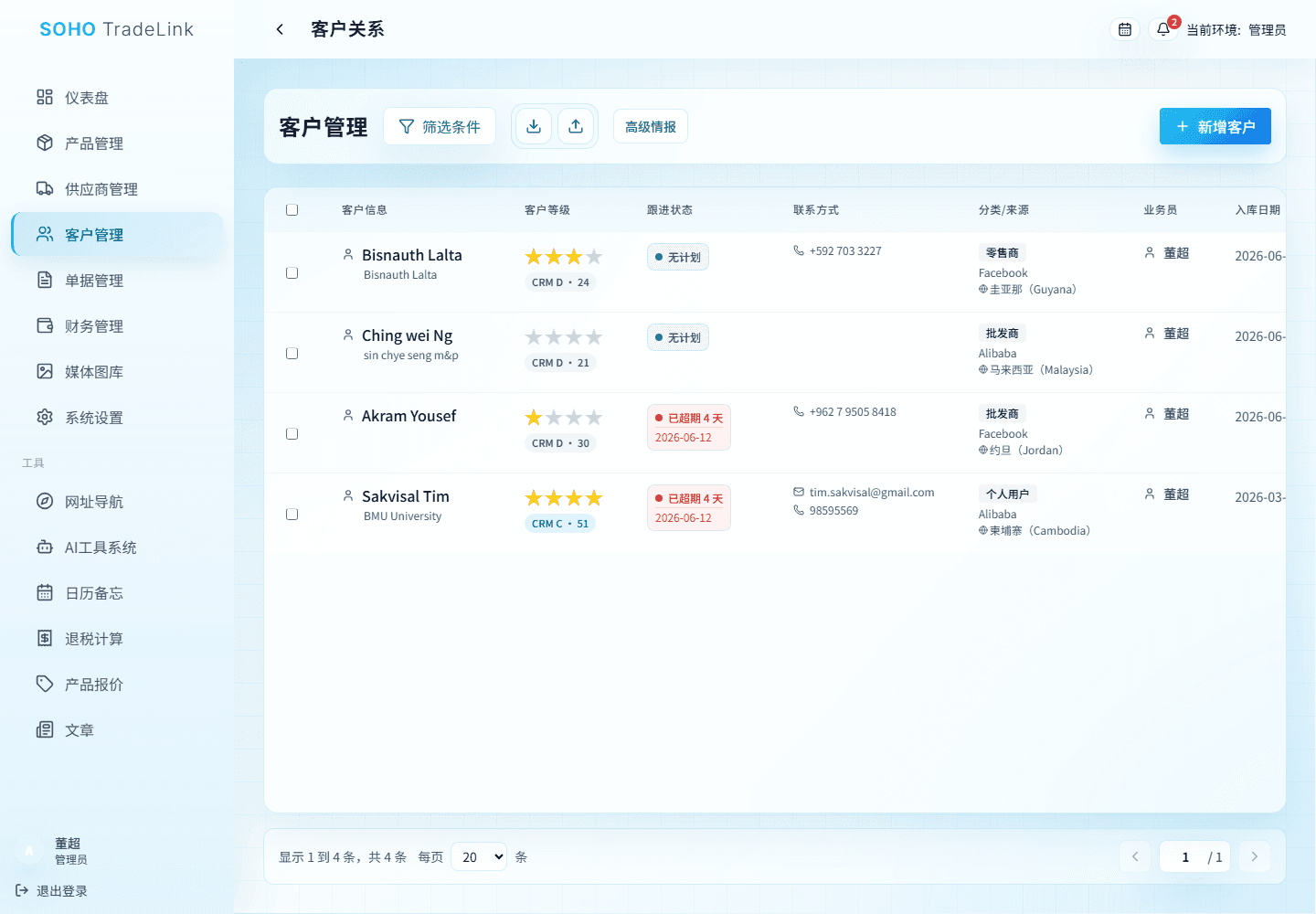Go to the next page arrow
This screenshot has height=914, width=1316.
point(1254,856)
